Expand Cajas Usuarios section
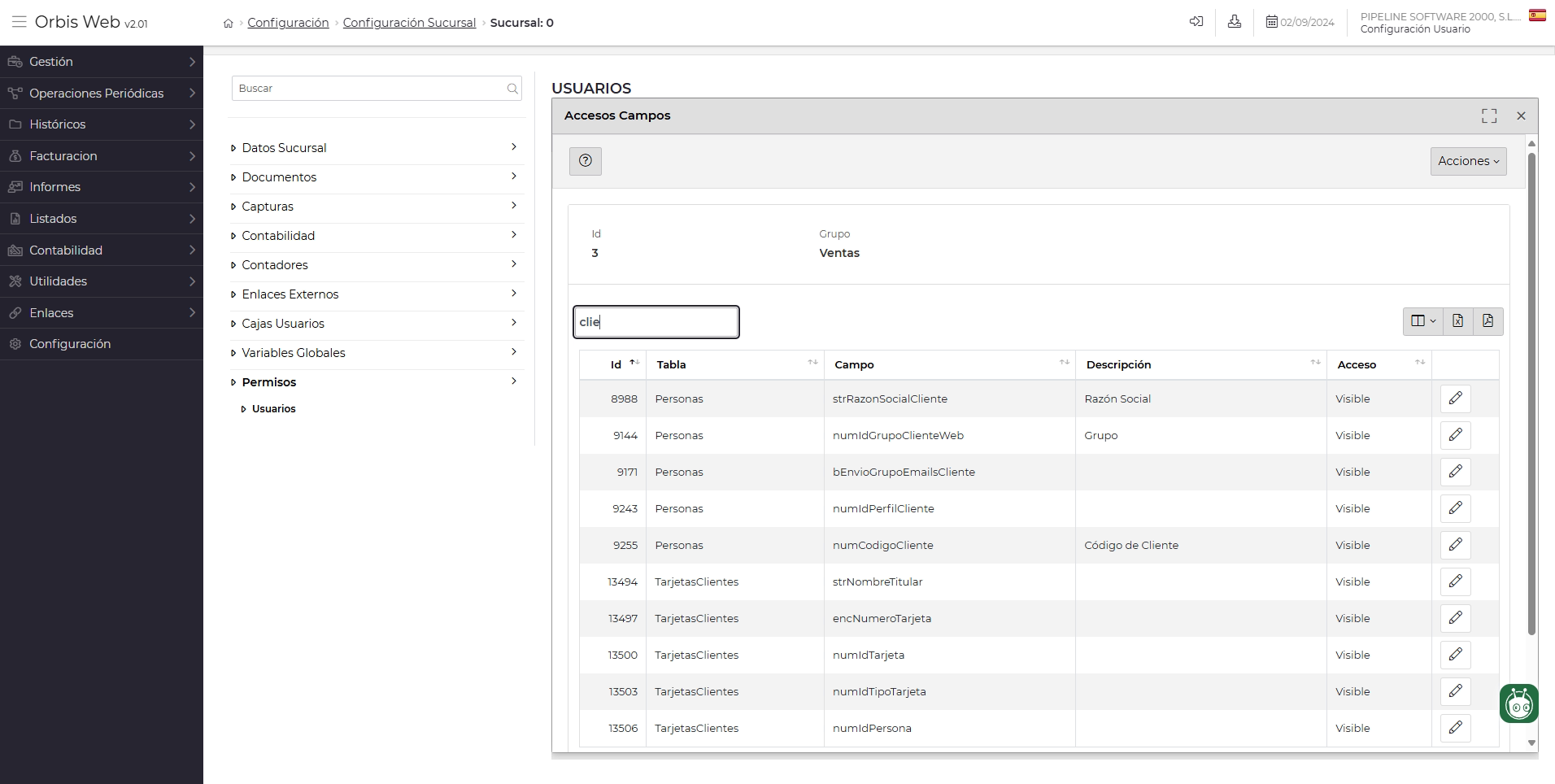 click(x=377, y=324)
